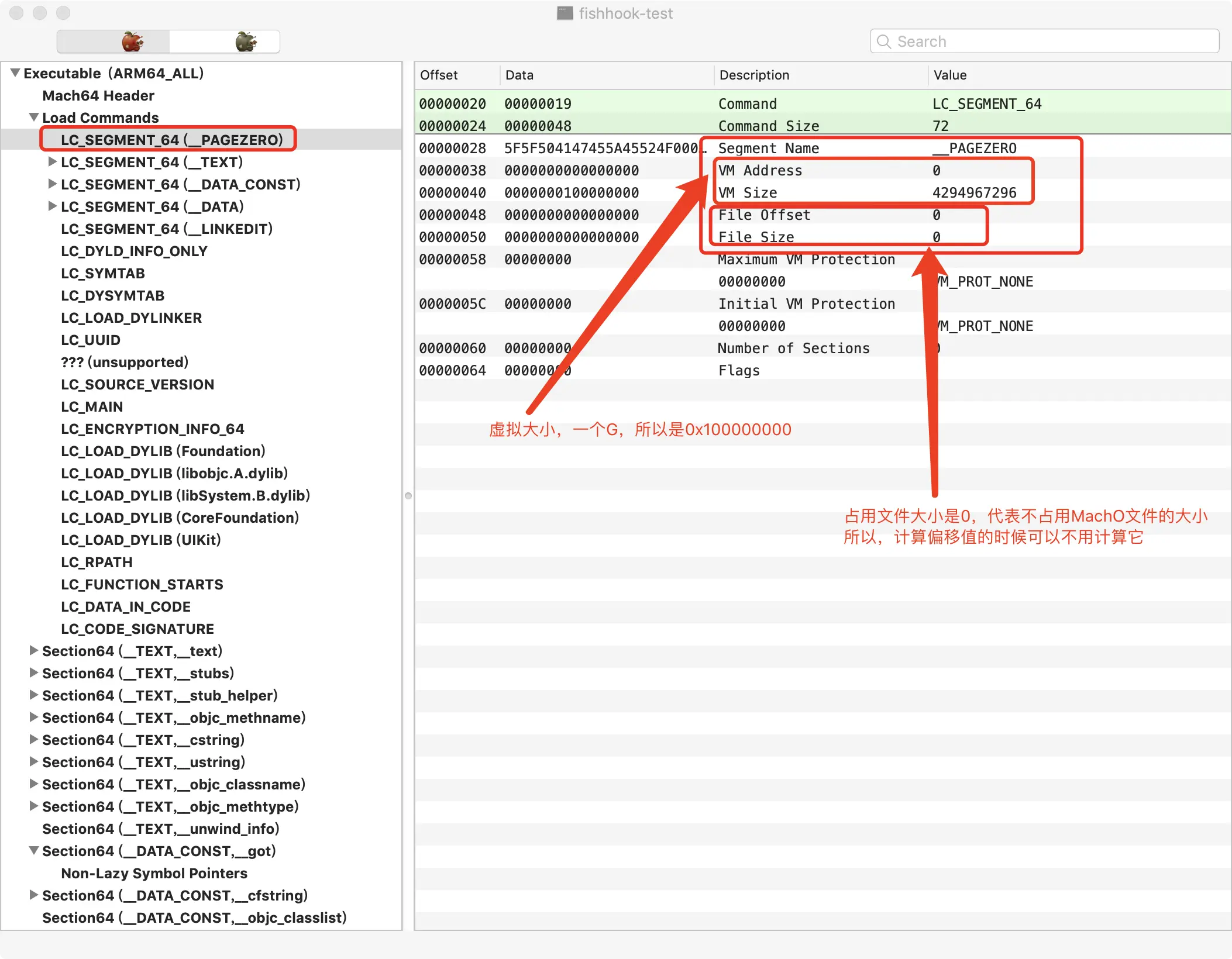The image size is (1232, 959).
Task: Select LC_SYMTAB load command
Action: coord(103,273)
